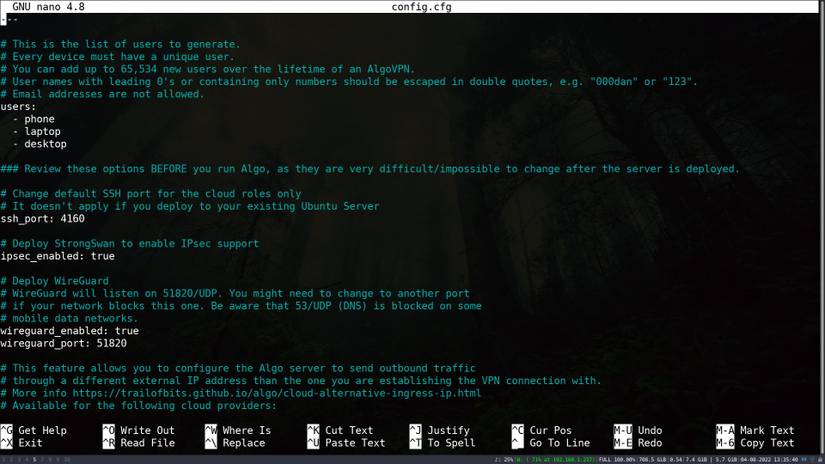Viewport: 825px width, 464px height.
Task: Click the 708.5 GiB disk status entry
Action: [x=652, y=460]
